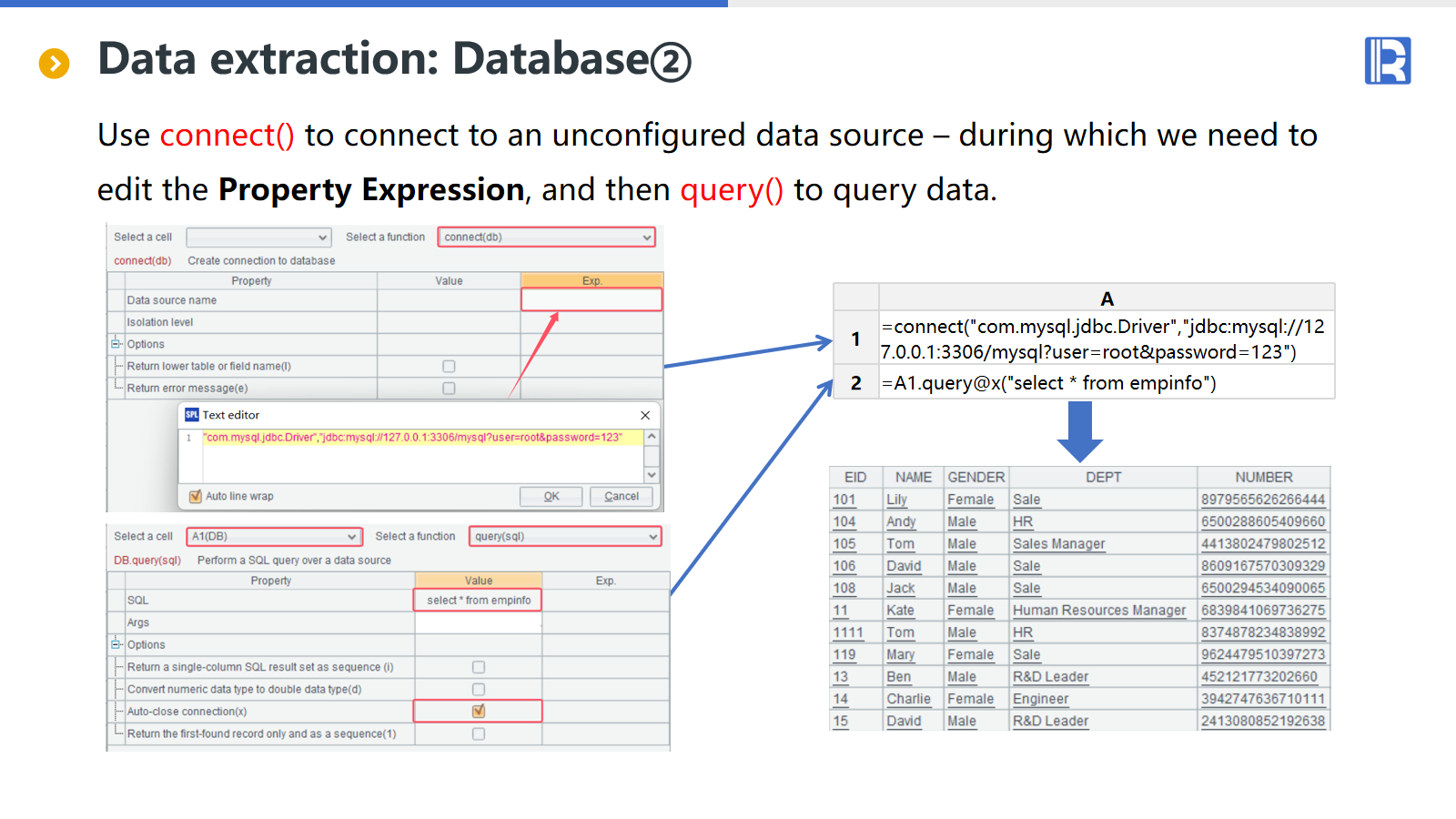Open the query(sql) function dropdown
Viewport: 1456px width, 819px height.
pos(652,537)
